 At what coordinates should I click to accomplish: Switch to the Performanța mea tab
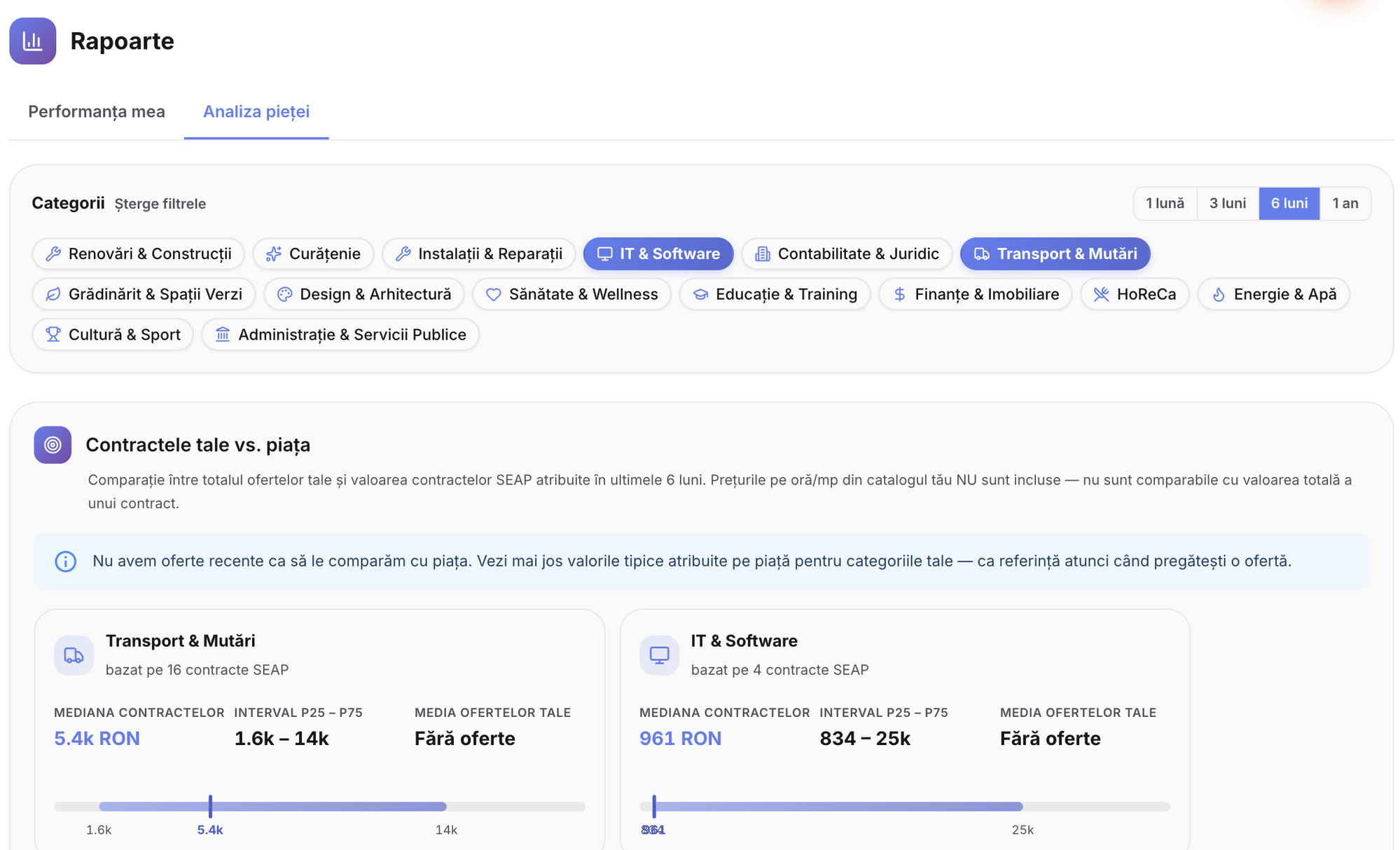pyautogui.click(x=97, y=112)
